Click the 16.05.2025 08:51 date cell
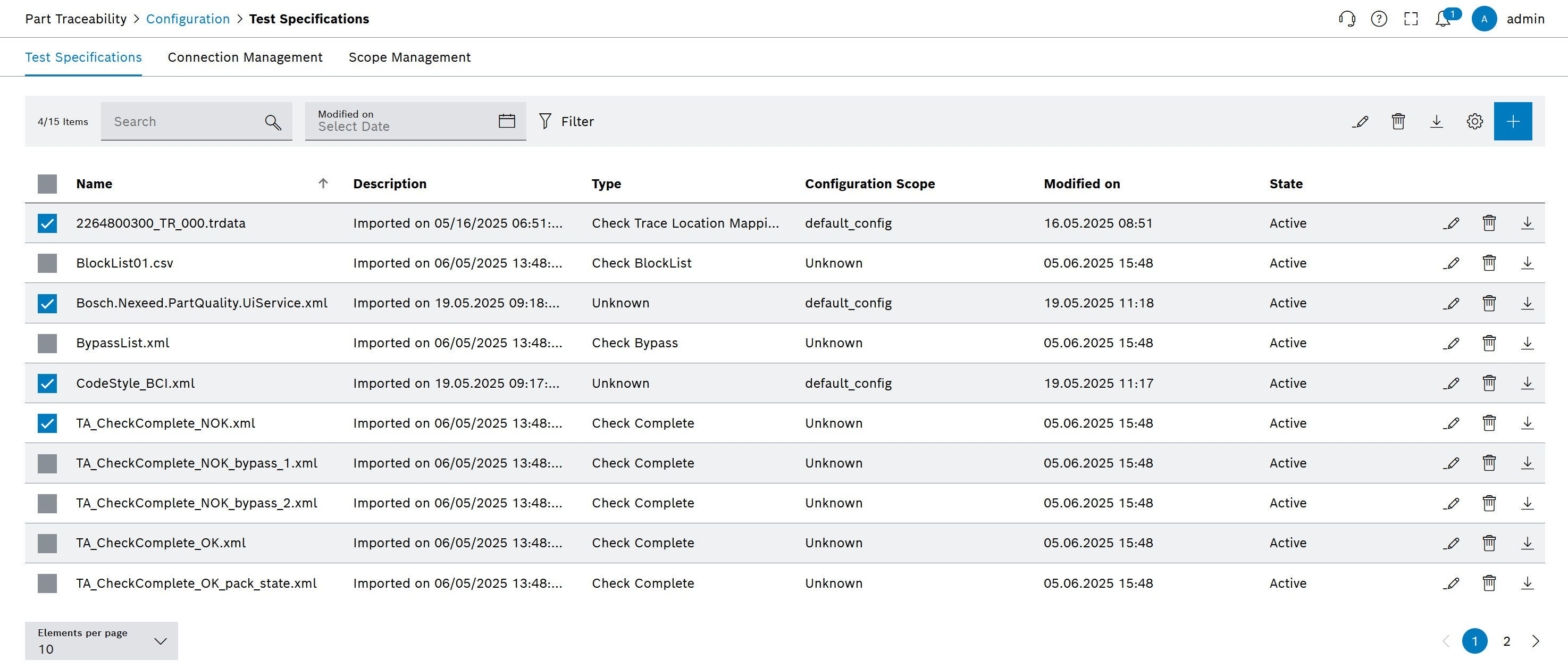 click(1098, 223)
